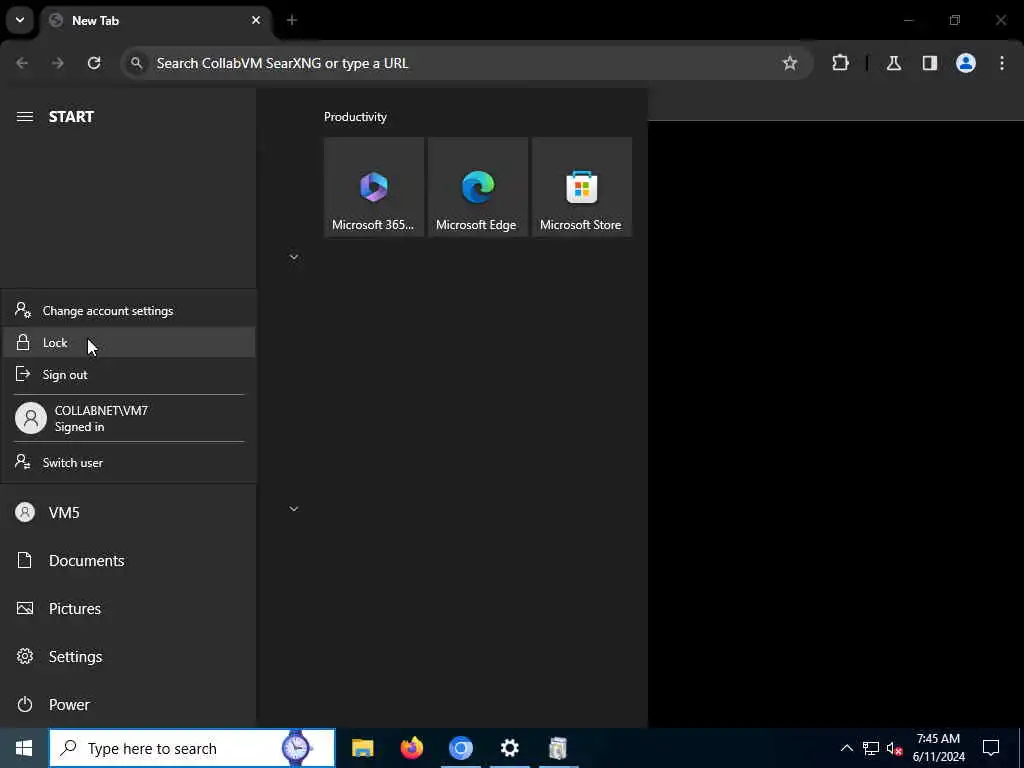Viewport: 1024px width, 768px height.
Task: Open the notification center icon
Action: [991, 748]
